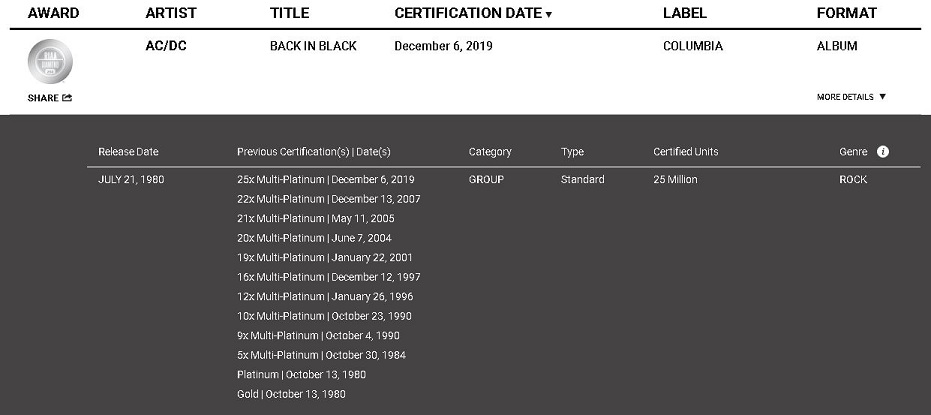Click the July 21, 1980 release date
The image size is (931, 415).
[131, 180]
